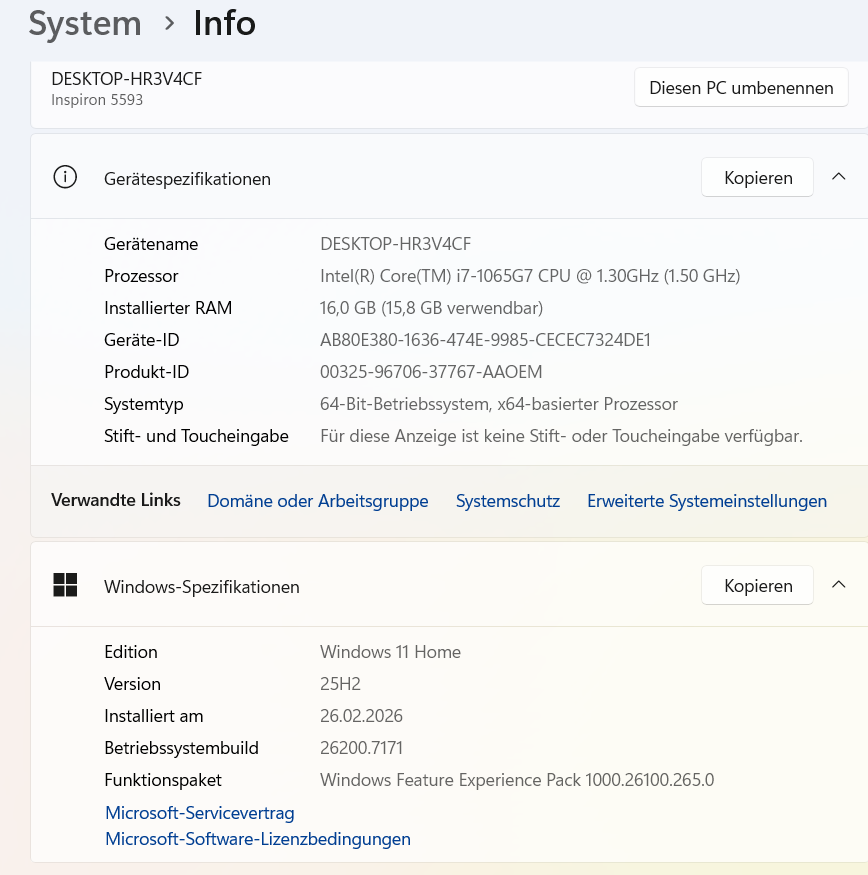Click the Installierter RAM label
Viewport: 868px width, 875px height.
168,307
